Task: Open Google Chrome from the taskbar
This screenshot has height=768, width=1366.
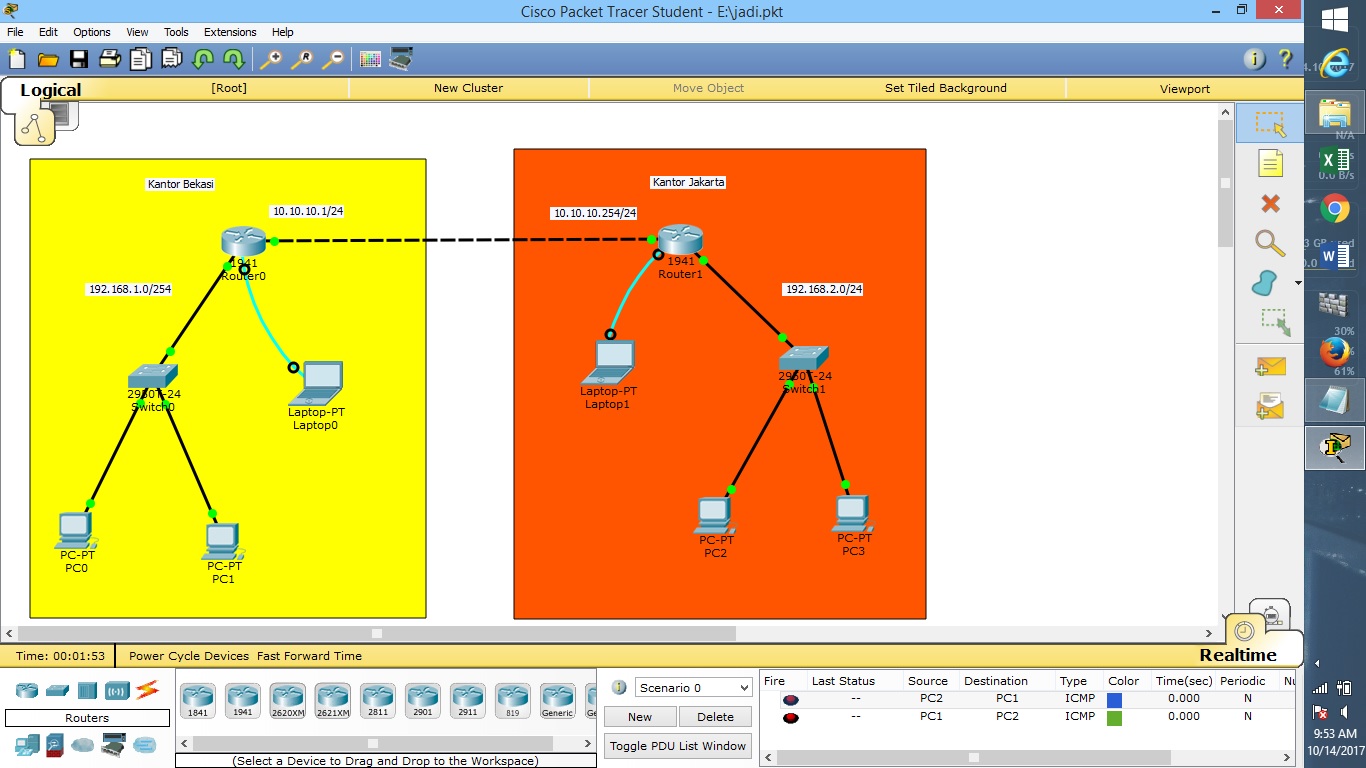Action: [x=1335, y=208]
